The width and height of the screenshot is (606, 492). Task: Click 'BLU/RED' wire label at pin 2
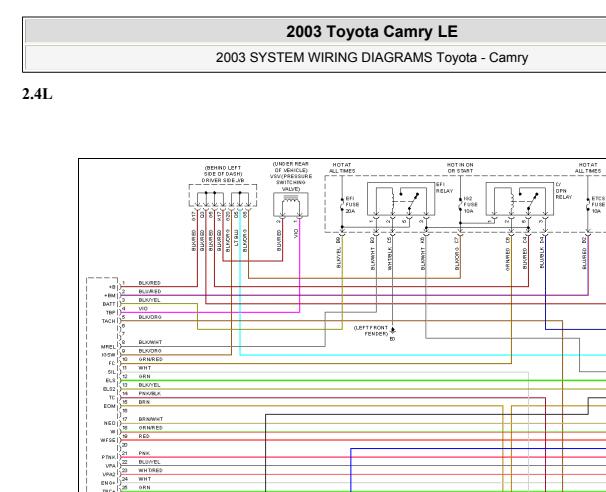tap(150, 291)
